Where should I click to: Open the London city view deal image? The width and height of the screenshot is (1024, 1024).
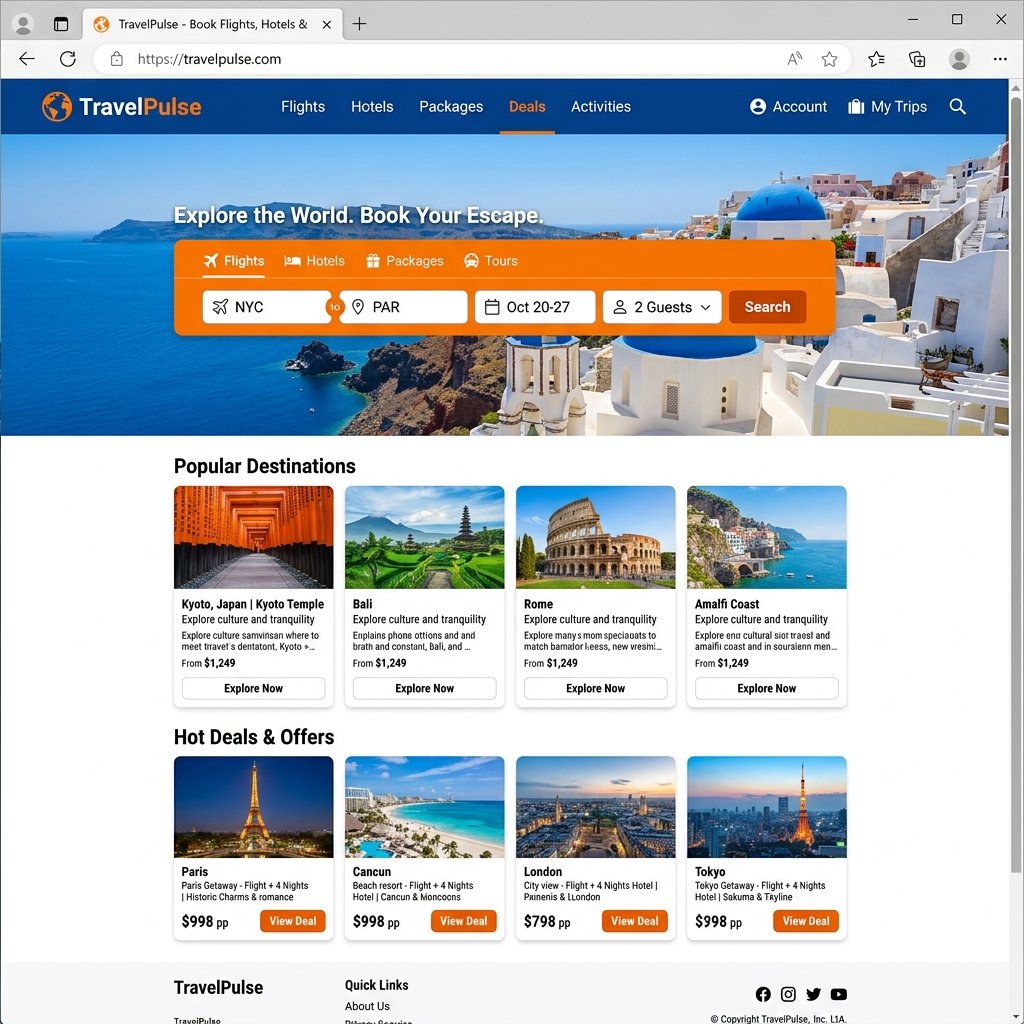[x=596, y=807]
